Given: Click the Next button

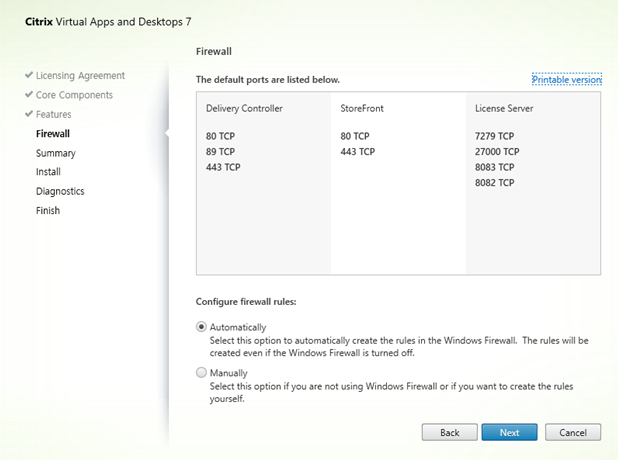Looking at the screenshot, I should (x=509, y=432).
